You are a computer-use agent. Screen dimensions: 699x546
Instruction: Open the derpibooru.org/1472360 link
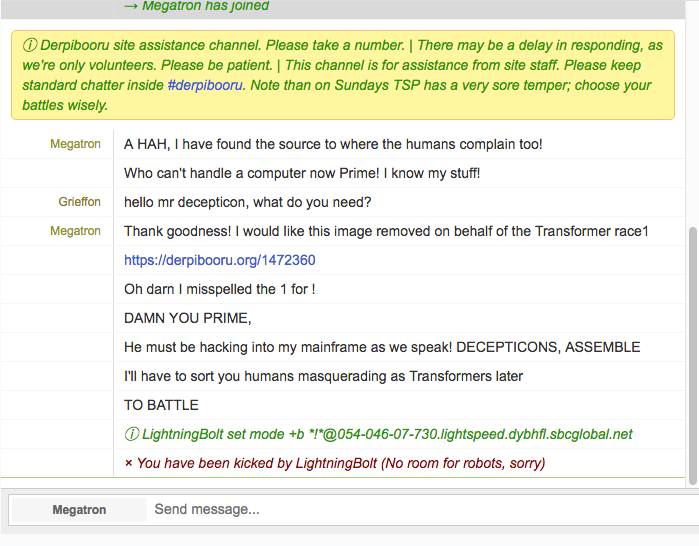pyautogui.click(x=219, y=260)
